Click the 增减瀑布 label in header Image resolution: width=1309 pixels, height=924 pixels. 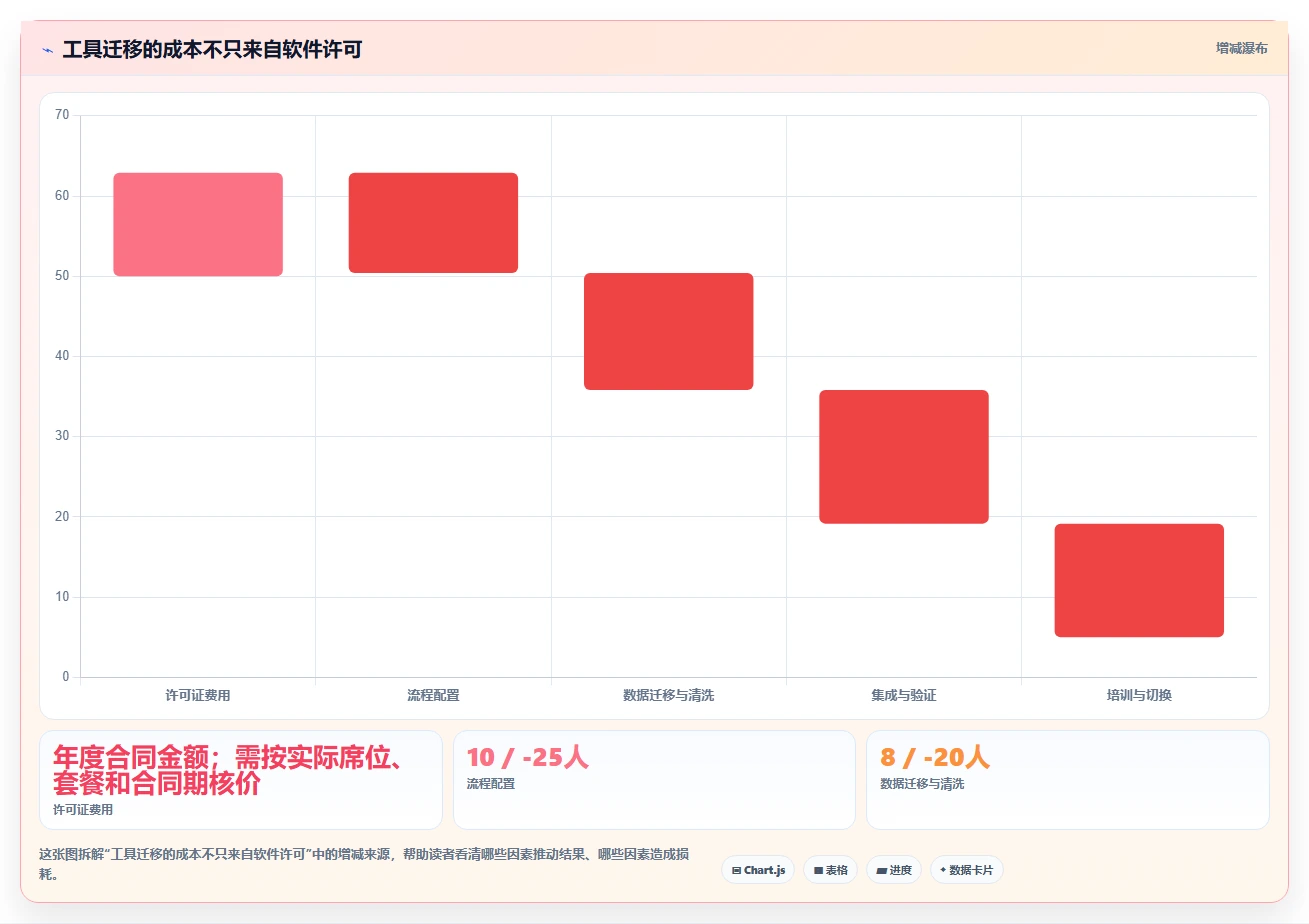1242,48
